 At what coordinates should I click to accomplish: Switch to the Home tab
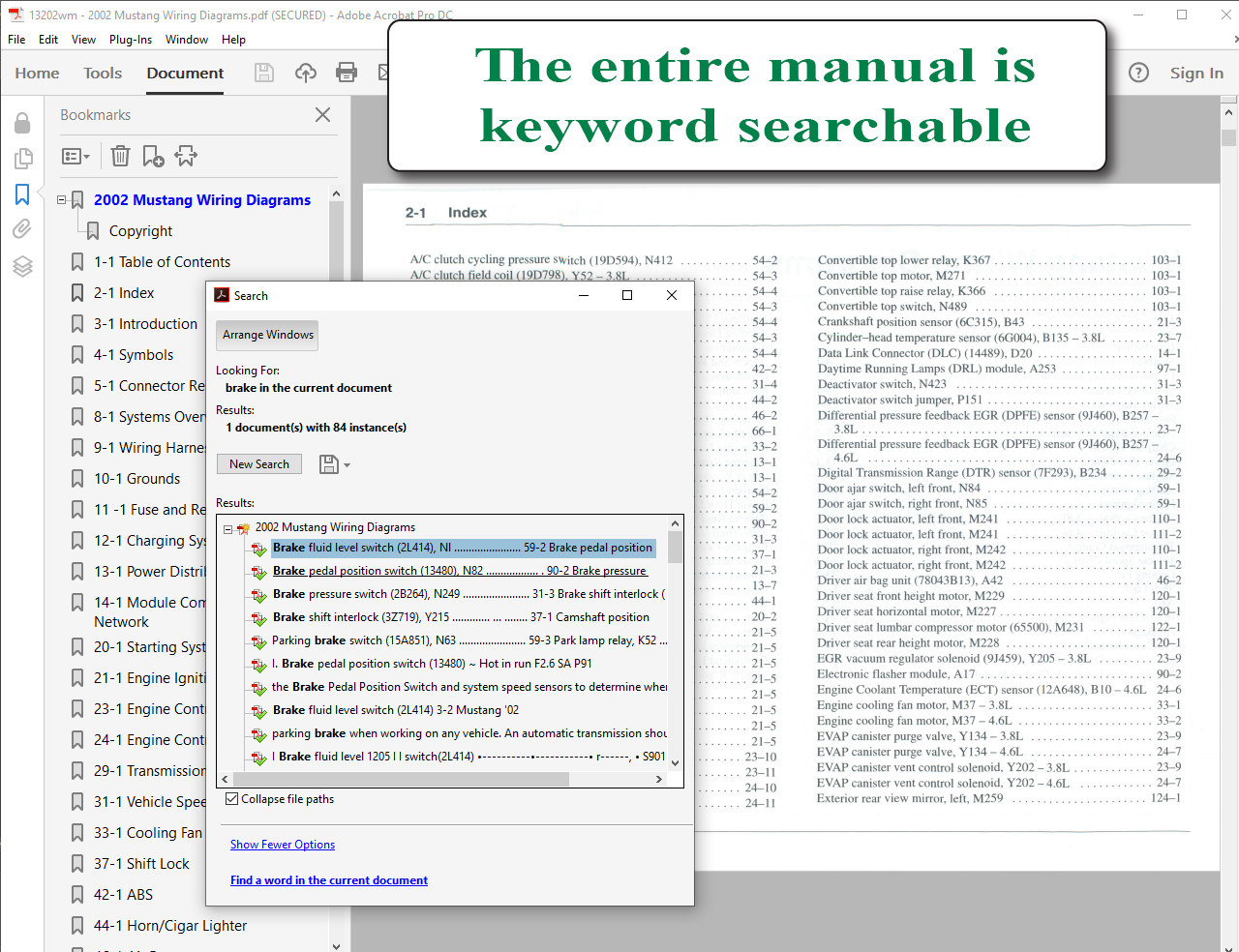[x=37, y=74]
